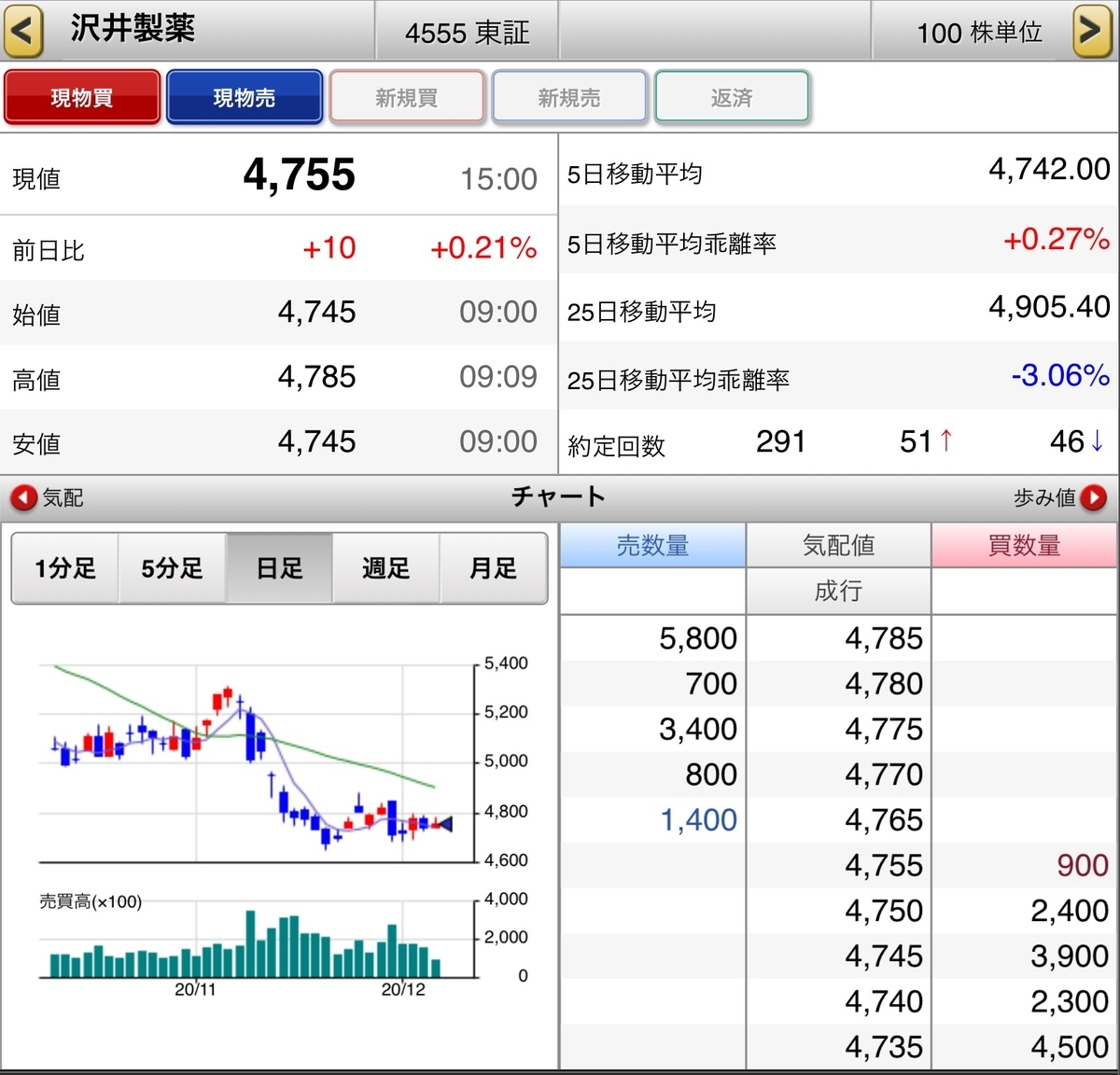Viewport: 1120px width, 1075px height.
Task: Tap the 前日比 change value +10
Action: click(x=329, y=248)
